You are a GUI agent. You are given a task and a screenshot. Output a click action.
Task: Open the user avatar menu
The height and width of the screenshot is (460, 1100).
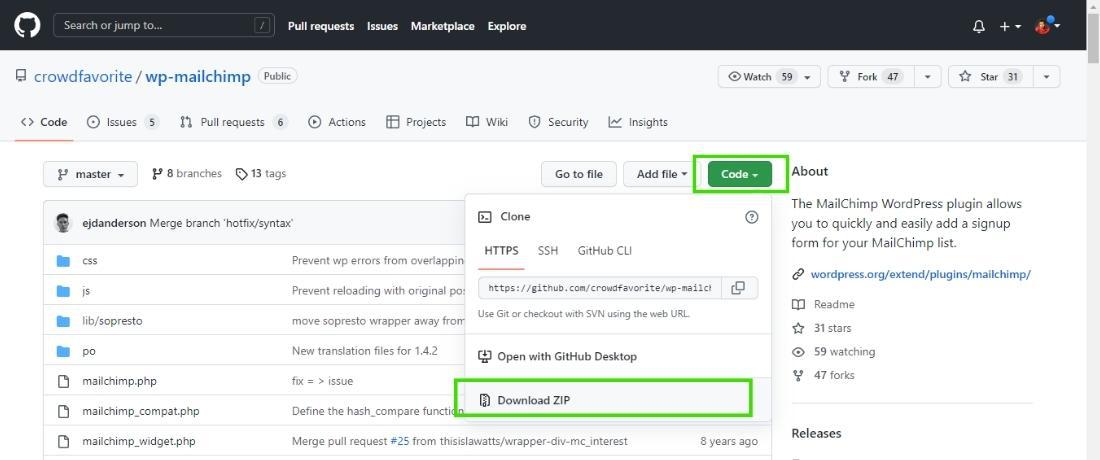tap(1047, 26)
